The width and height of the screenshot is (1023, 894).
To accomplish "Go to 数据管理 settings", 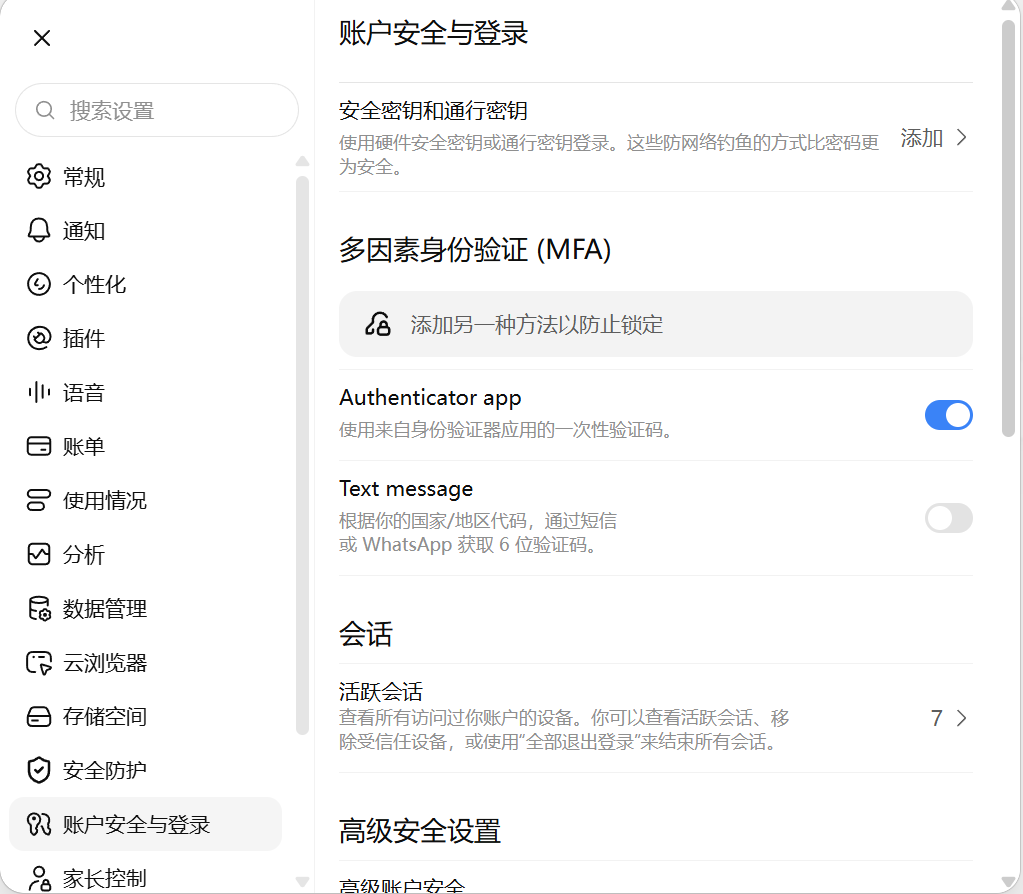I will [x=145, y=608].
